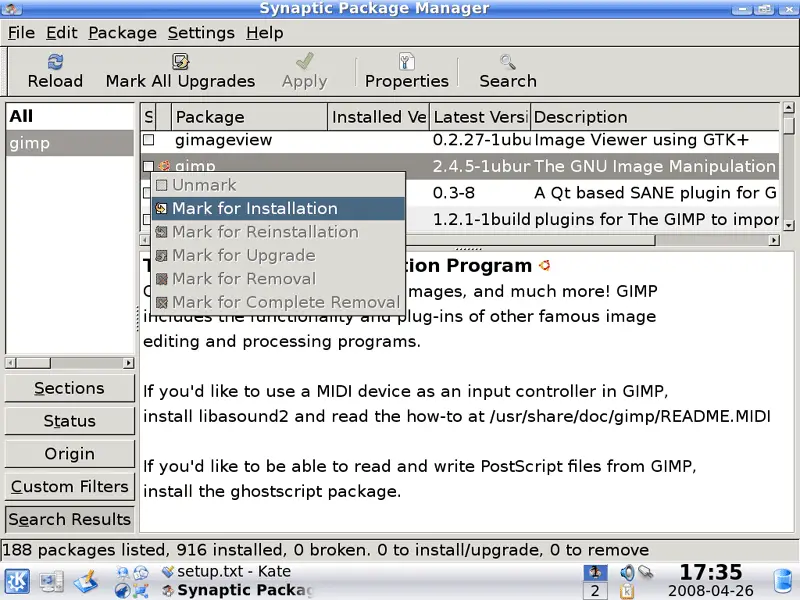Click the status bar packages summary

coord(326,550)
